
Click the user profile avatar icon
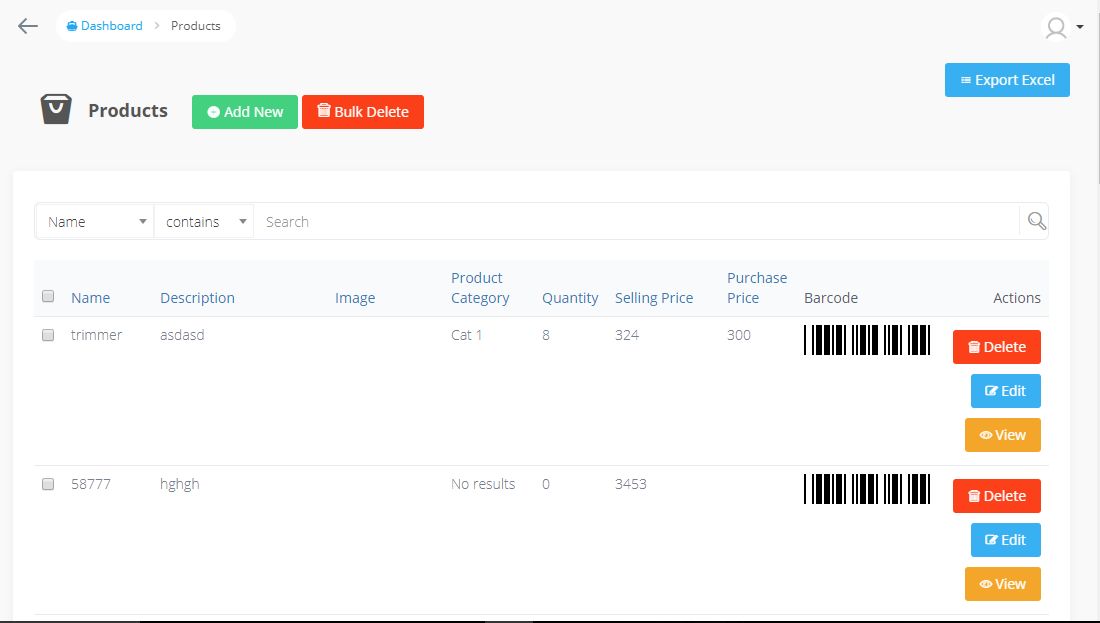click(1055, 27)
